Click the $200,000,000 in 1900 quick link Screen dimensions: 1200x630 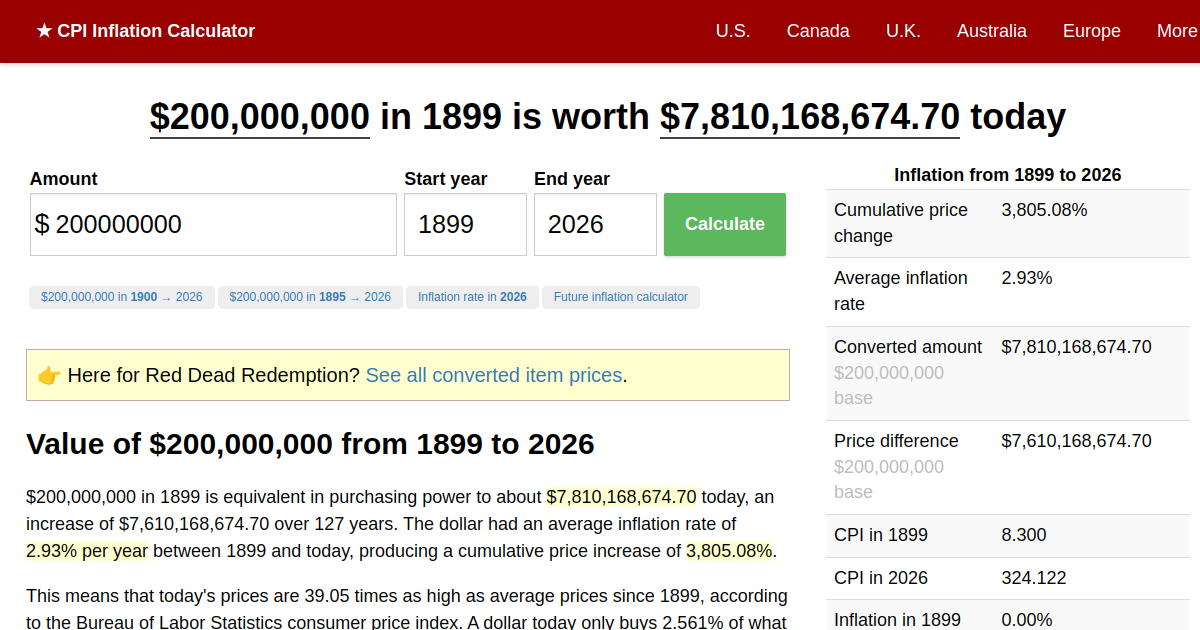121,297
